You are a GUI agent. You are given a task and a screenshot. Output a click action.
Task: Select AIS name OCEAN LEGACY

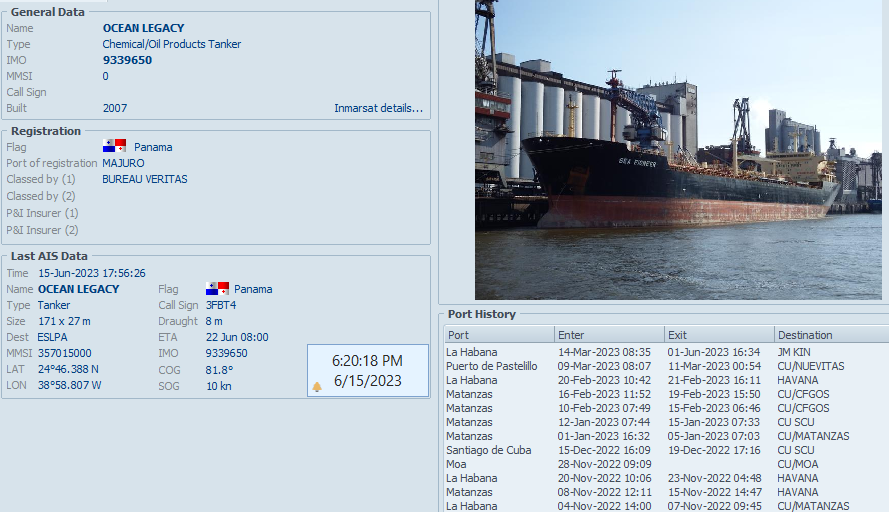tap(78, 289)
